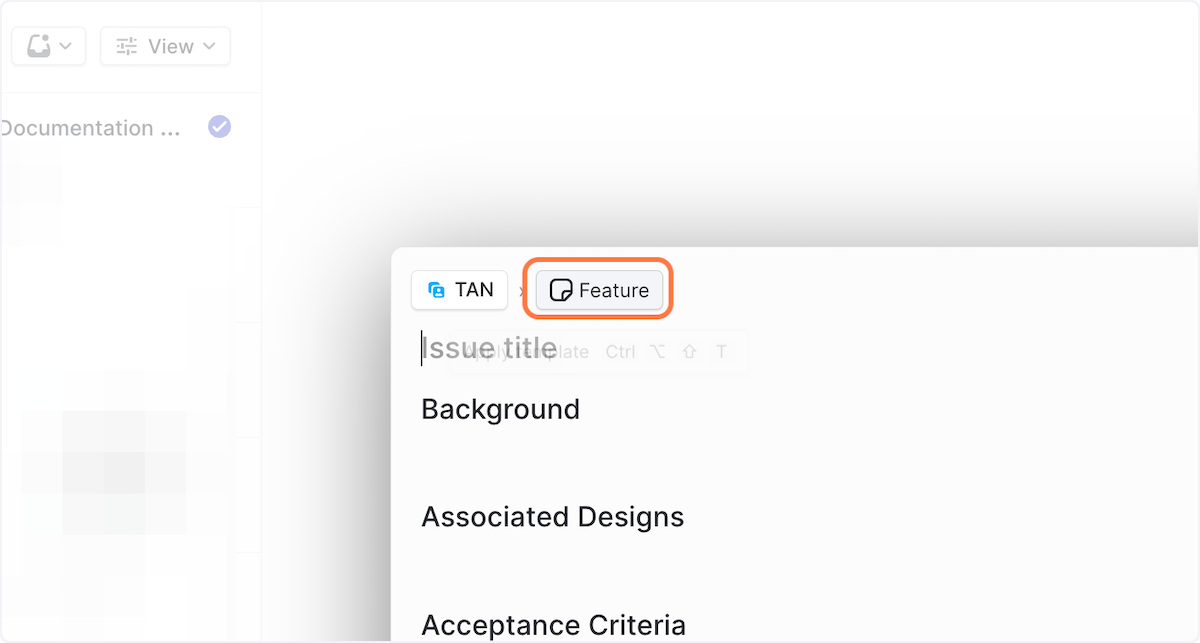Click the Option key symbol in the tooltip
The width and height of the screenshot is (1200, 643).
pyautogui.click(x=657, y=352)
